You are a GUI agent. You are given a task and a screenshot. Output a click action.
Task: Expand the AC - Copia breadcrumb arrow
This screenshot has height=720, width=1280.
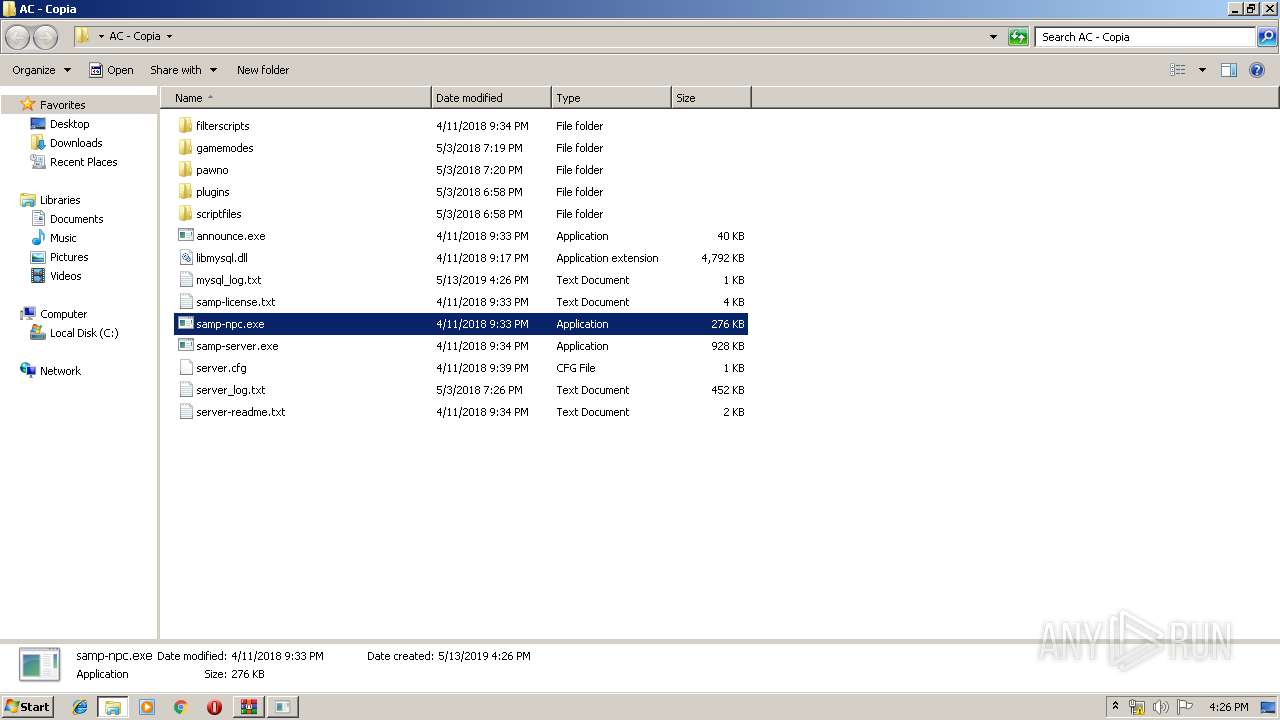[169, 37]
